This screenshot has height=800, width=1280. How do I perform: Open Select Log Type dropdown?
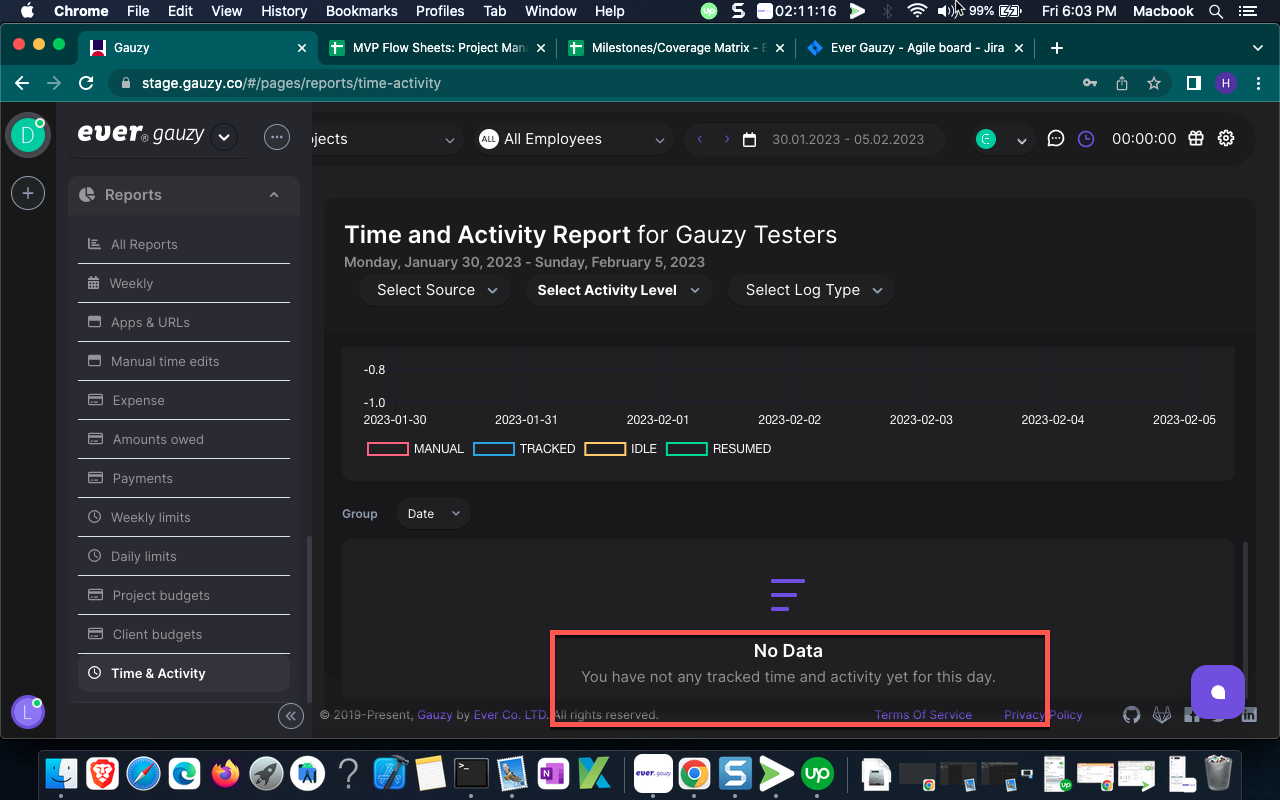(812, 290)
